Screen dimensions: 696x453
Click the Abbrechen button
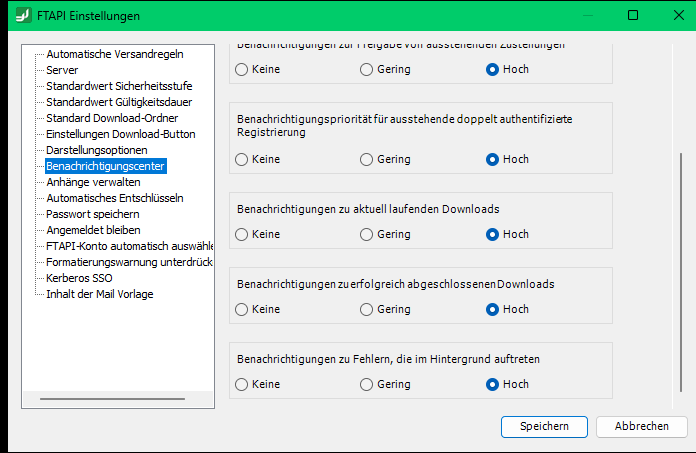tap(641, 426)
